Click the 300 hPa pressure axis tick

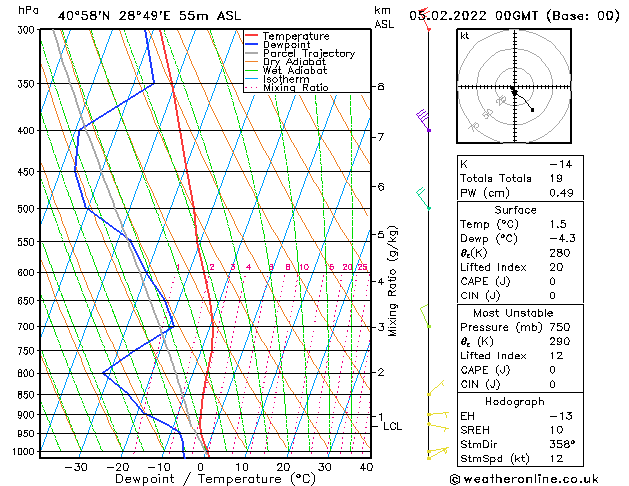tap(26, 30)
